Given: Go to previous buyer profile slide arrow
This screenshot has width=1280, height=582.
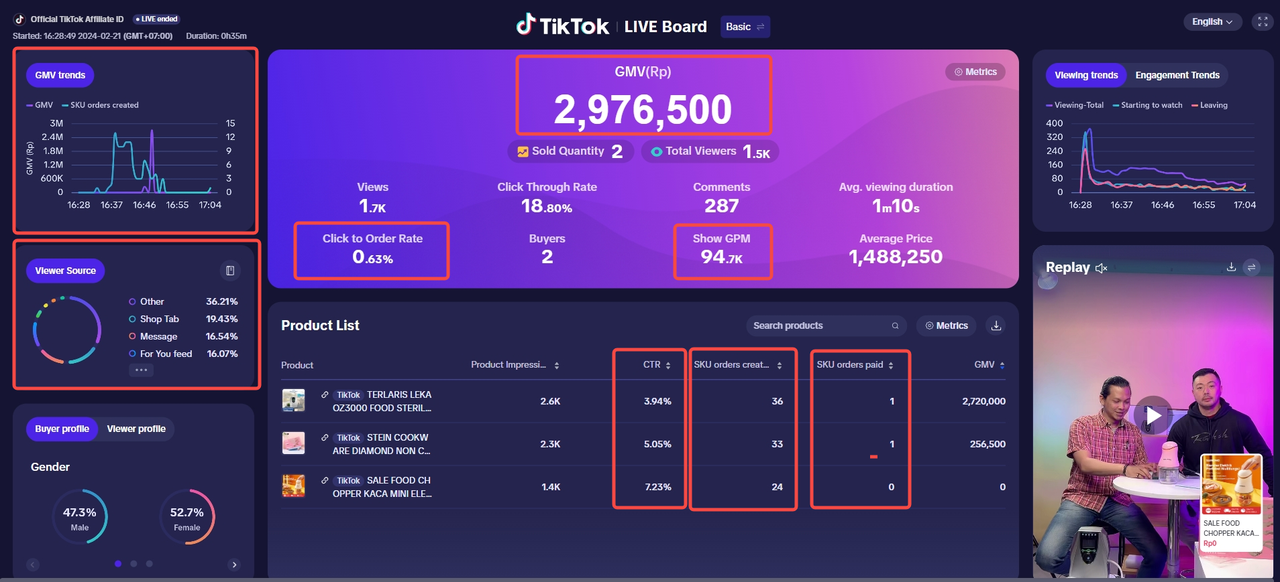Looking at the screenshot, I should pos(33,565).
